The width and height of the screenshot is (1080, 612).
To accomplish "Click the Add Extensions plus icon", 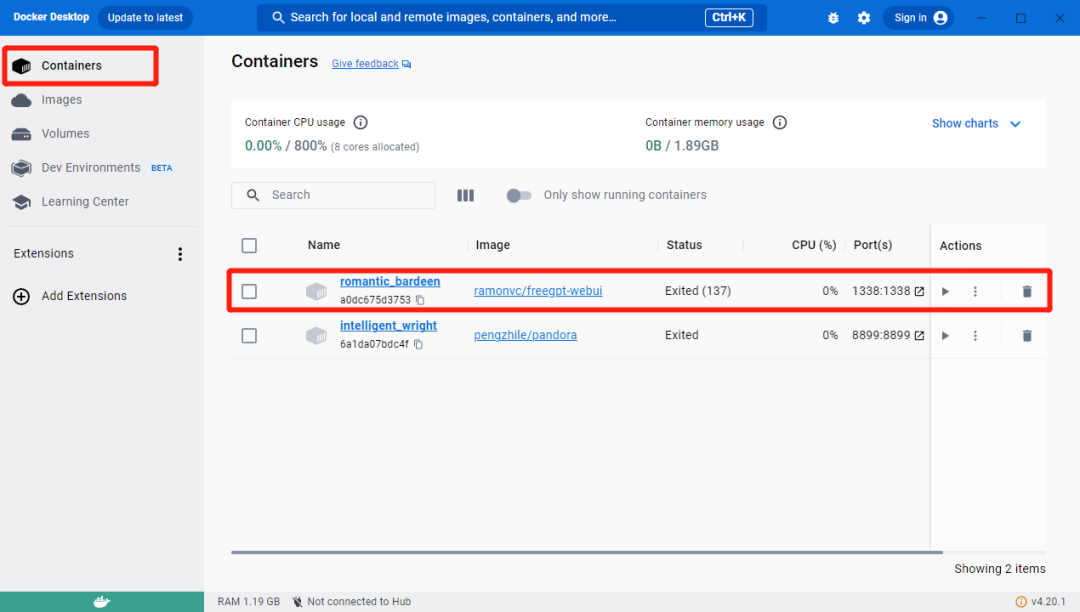I will (21, 296).
